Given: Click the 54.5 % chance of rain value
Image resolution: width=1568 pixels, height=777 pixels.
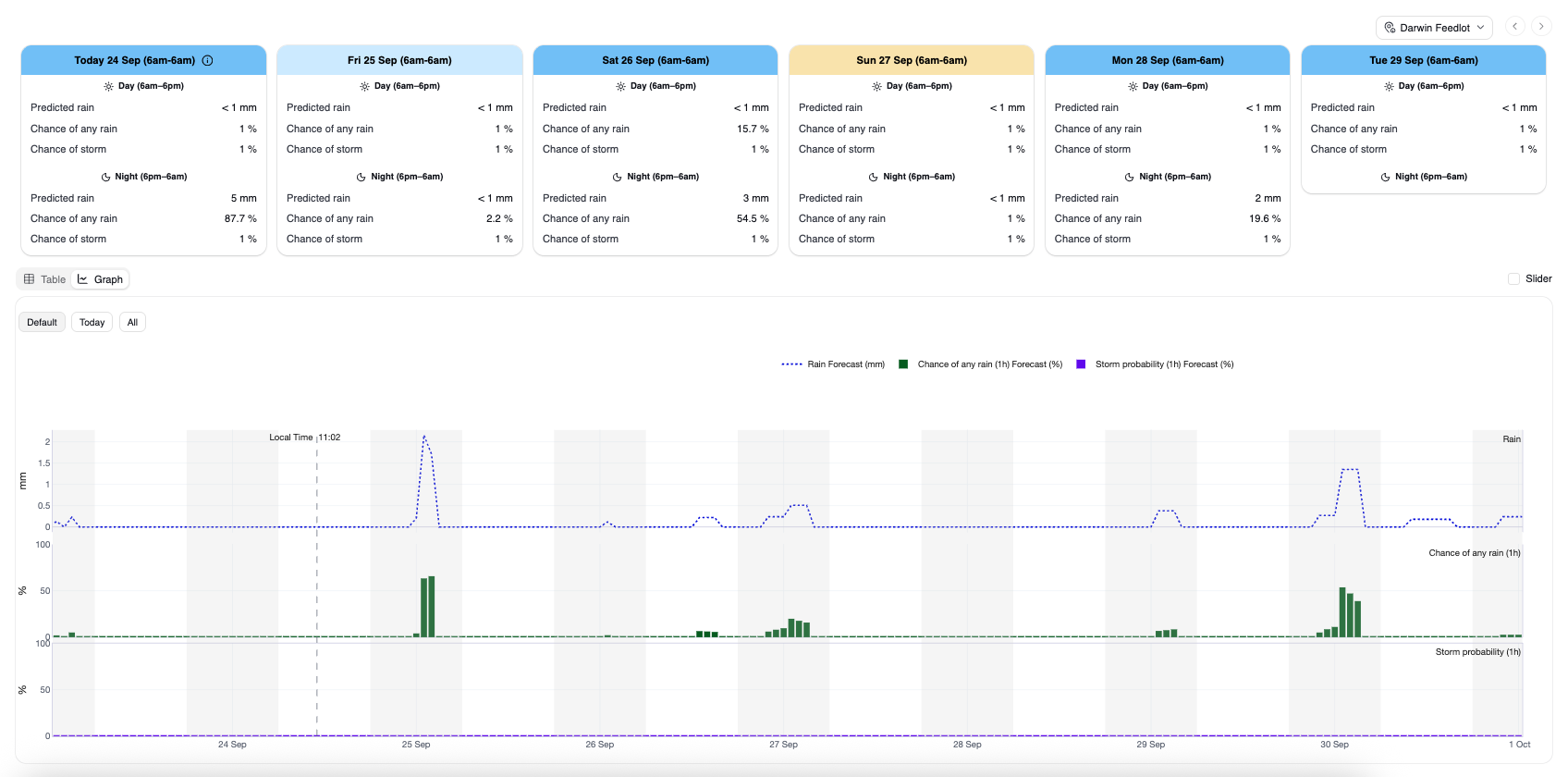Looking at the screenshot, I should 753,218.
